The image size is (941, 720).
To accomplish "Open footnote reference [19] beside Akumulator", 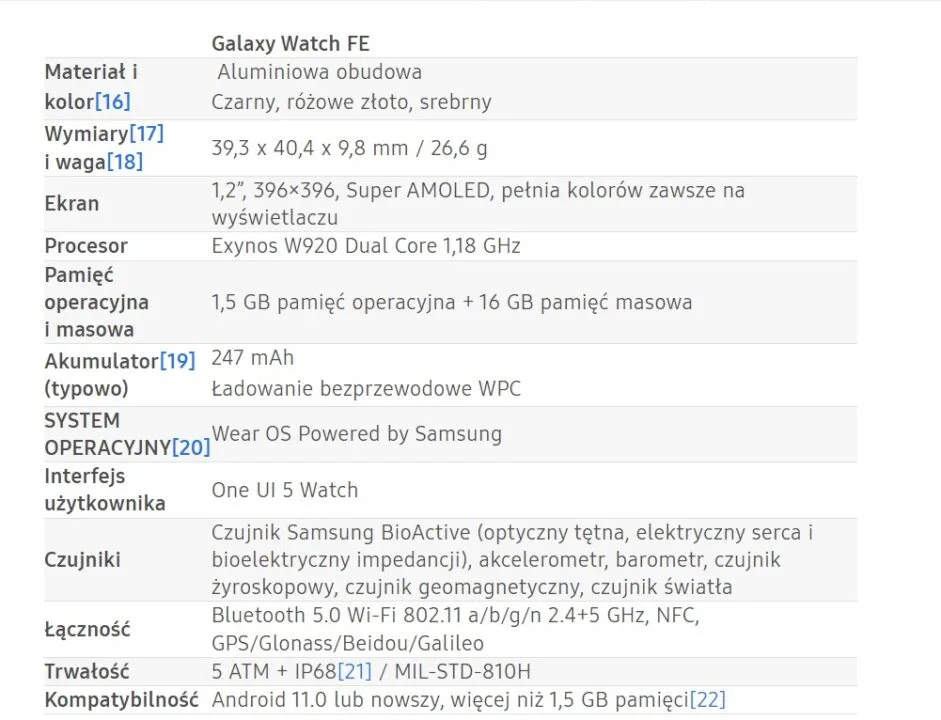I will (177, 360).
